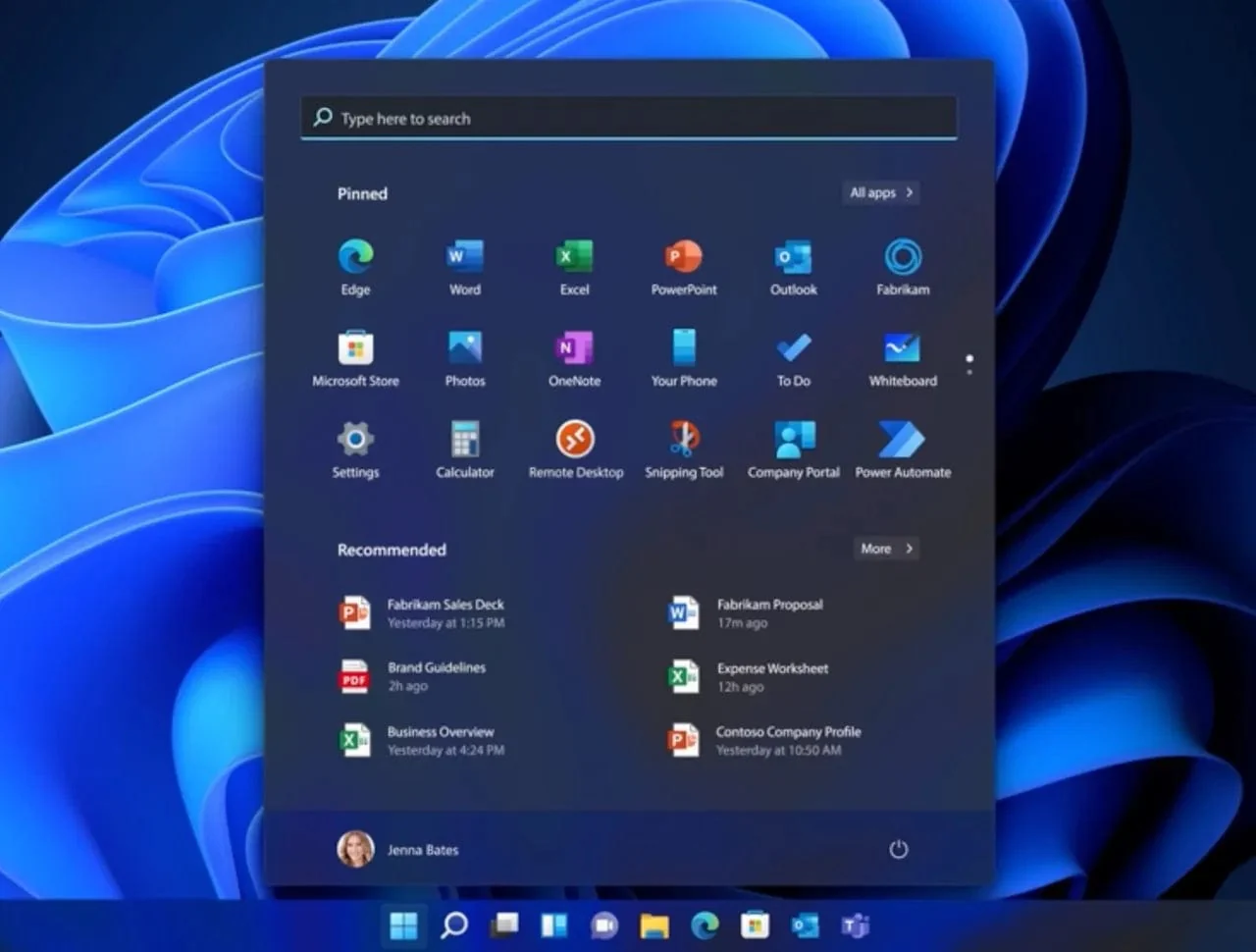
Task: Go to the second pinned page dot
Action: point(969,372)
